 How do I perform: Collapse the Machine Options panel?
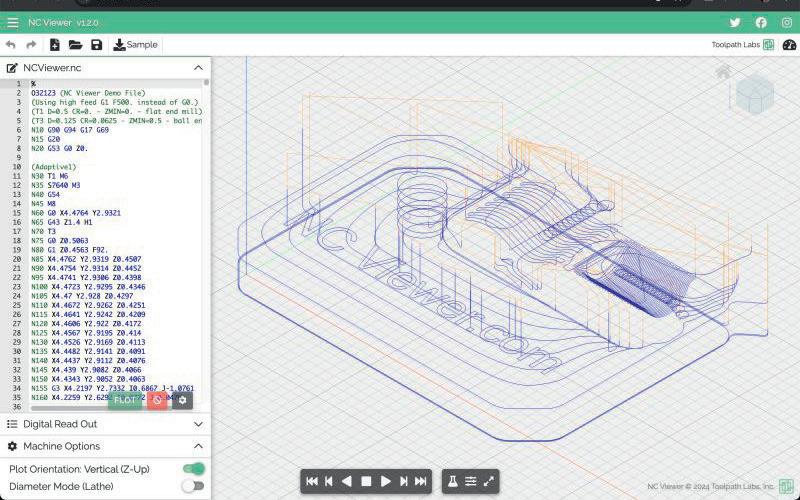click(x=198, y=446)
